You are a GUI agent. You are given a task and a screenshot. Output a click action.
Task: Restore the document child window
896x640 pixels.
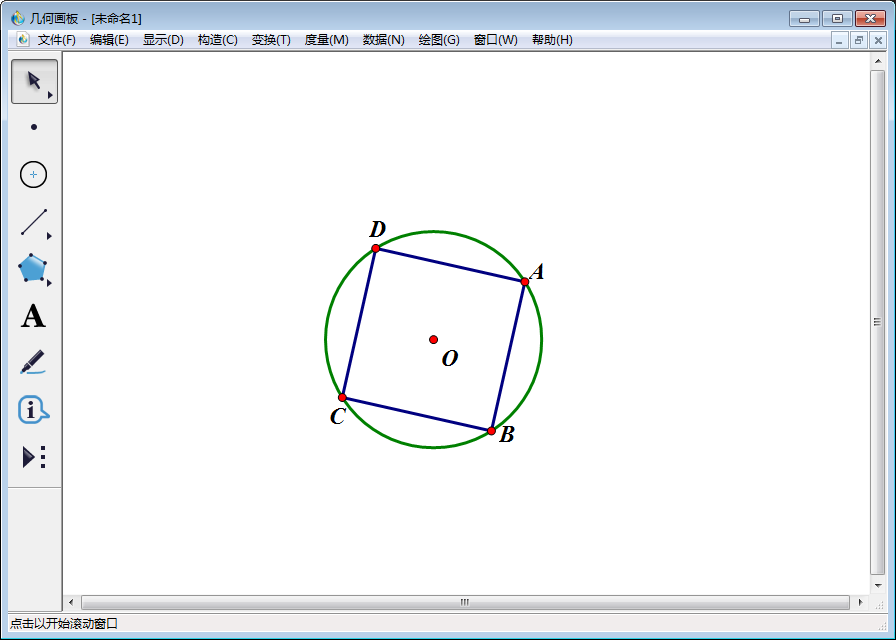coord(858,41)
